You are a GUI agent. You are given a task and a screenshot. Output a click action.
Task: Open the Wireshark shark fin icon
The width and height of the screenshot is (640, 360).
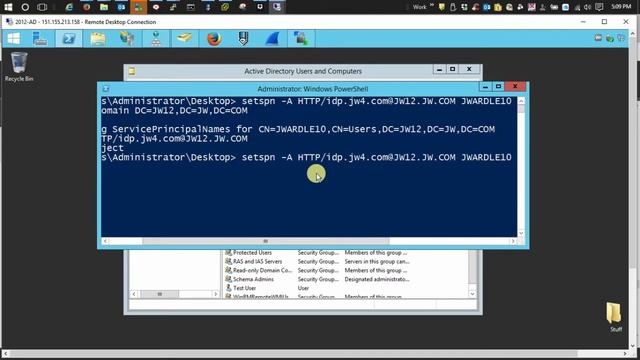[272, 39]
